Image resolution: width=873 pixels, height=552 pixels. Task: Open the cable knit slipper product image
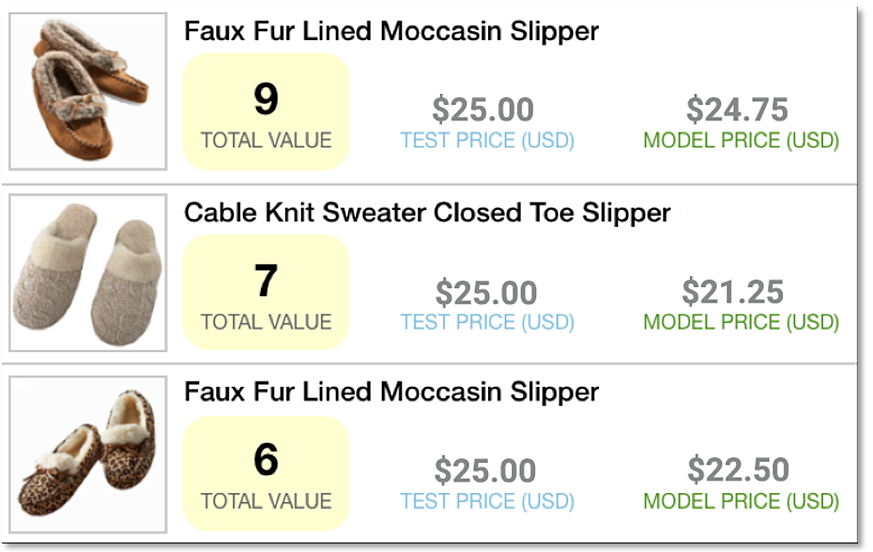[x=88, y=272]
